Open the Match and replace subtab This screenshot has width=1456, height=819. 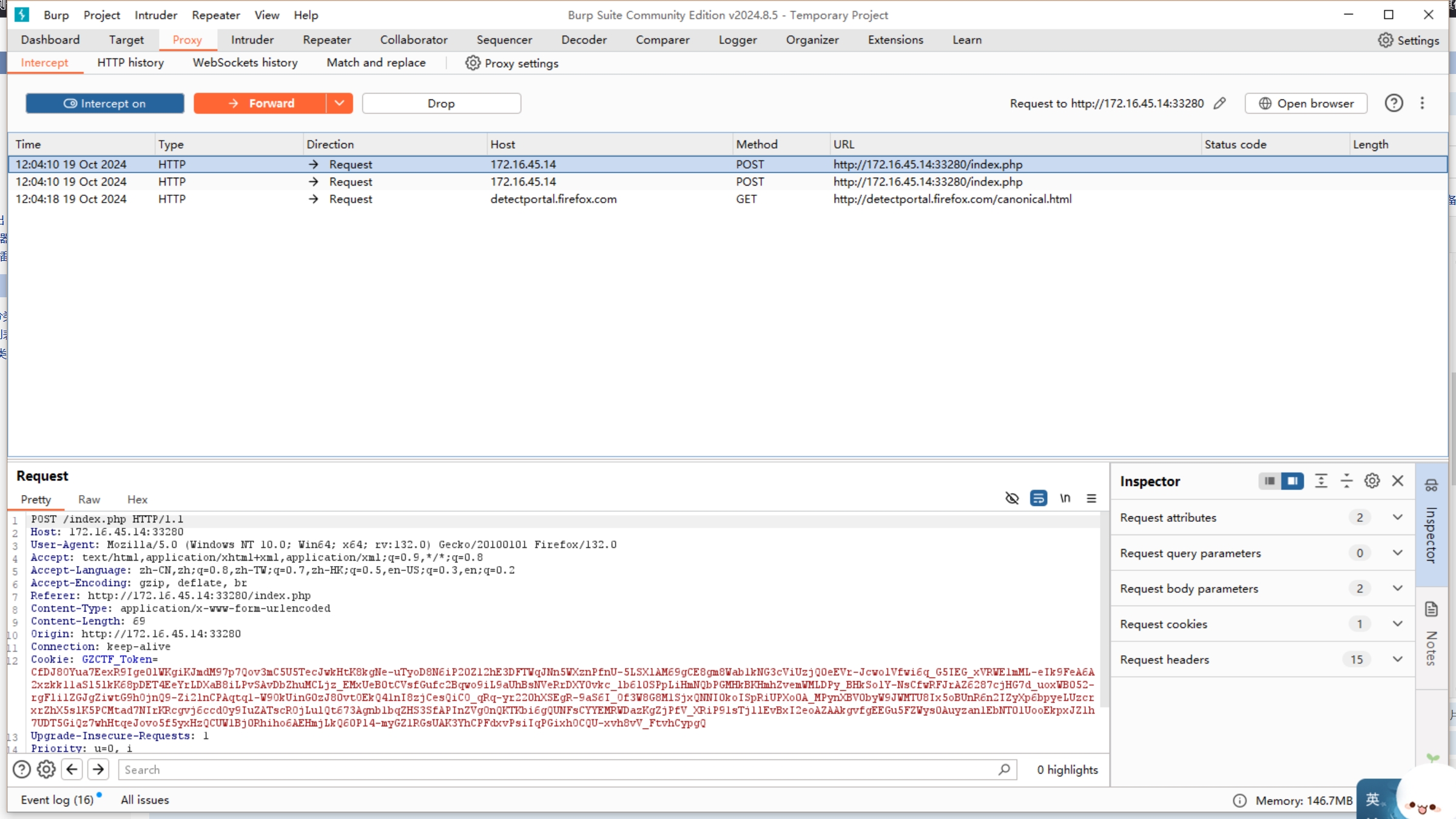pos(376,62)
